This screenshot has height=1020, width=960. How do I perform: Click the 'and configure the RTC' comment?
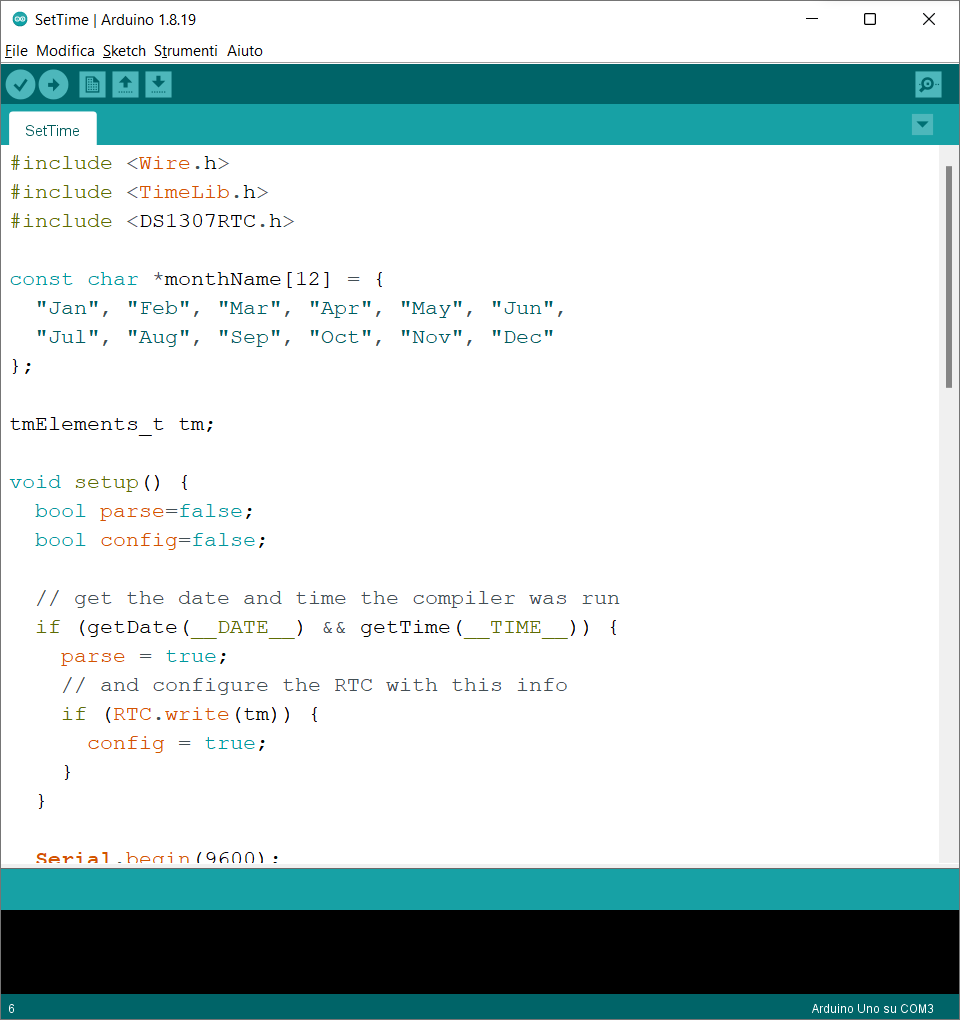[x=315, y=686]
